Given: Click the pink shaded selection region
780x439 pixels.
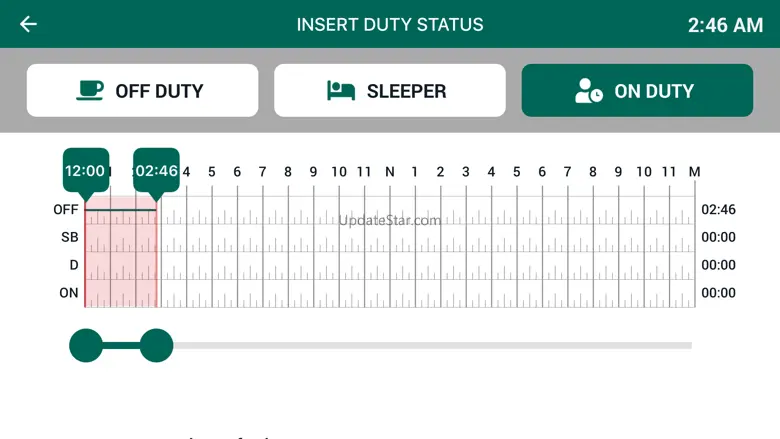Looking at the screenshot, I should click(x=121, y=251).
